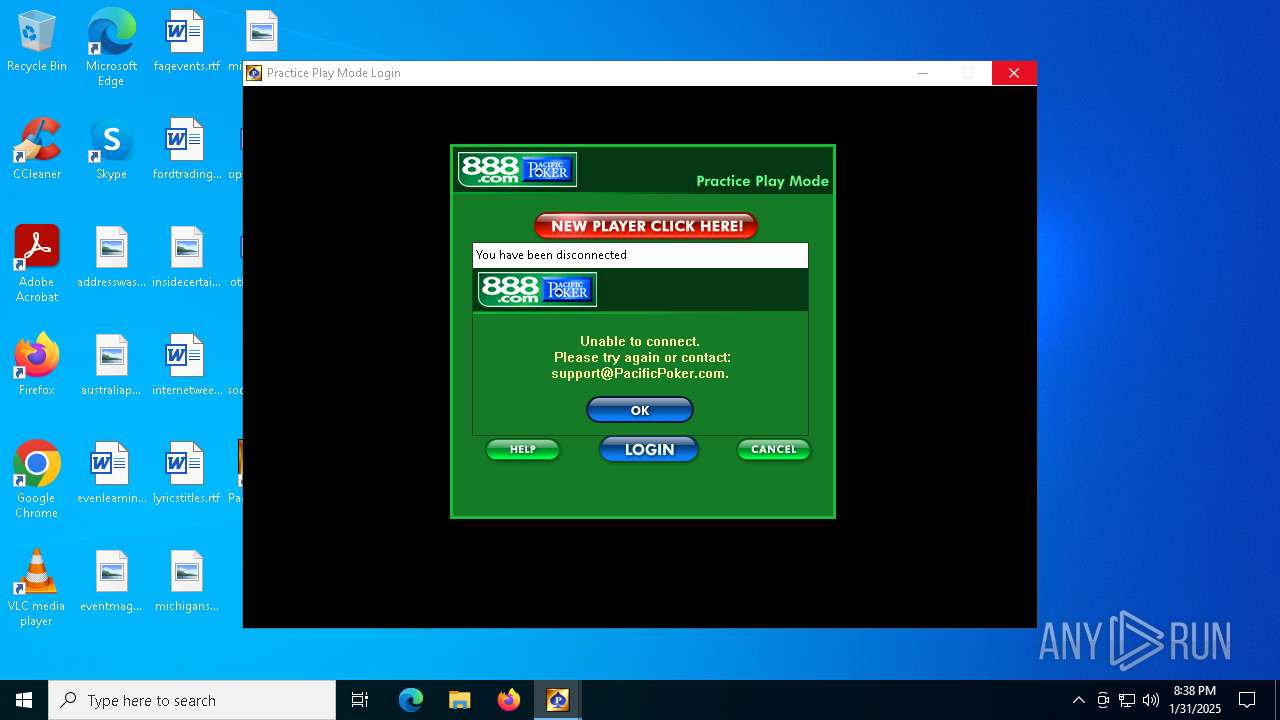Click the 888.com logo in the error message box
The image size is (1280, 720).
(x=538, y=290)
